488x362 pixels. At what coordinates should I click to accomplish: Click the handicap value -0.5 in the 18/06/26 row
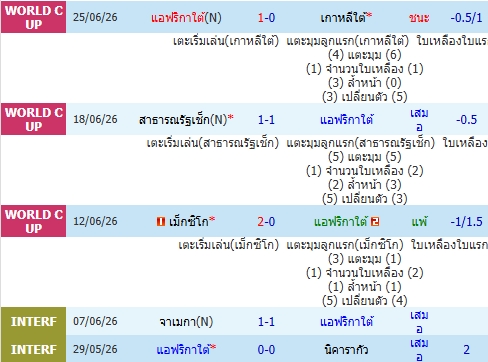(466, 119)
